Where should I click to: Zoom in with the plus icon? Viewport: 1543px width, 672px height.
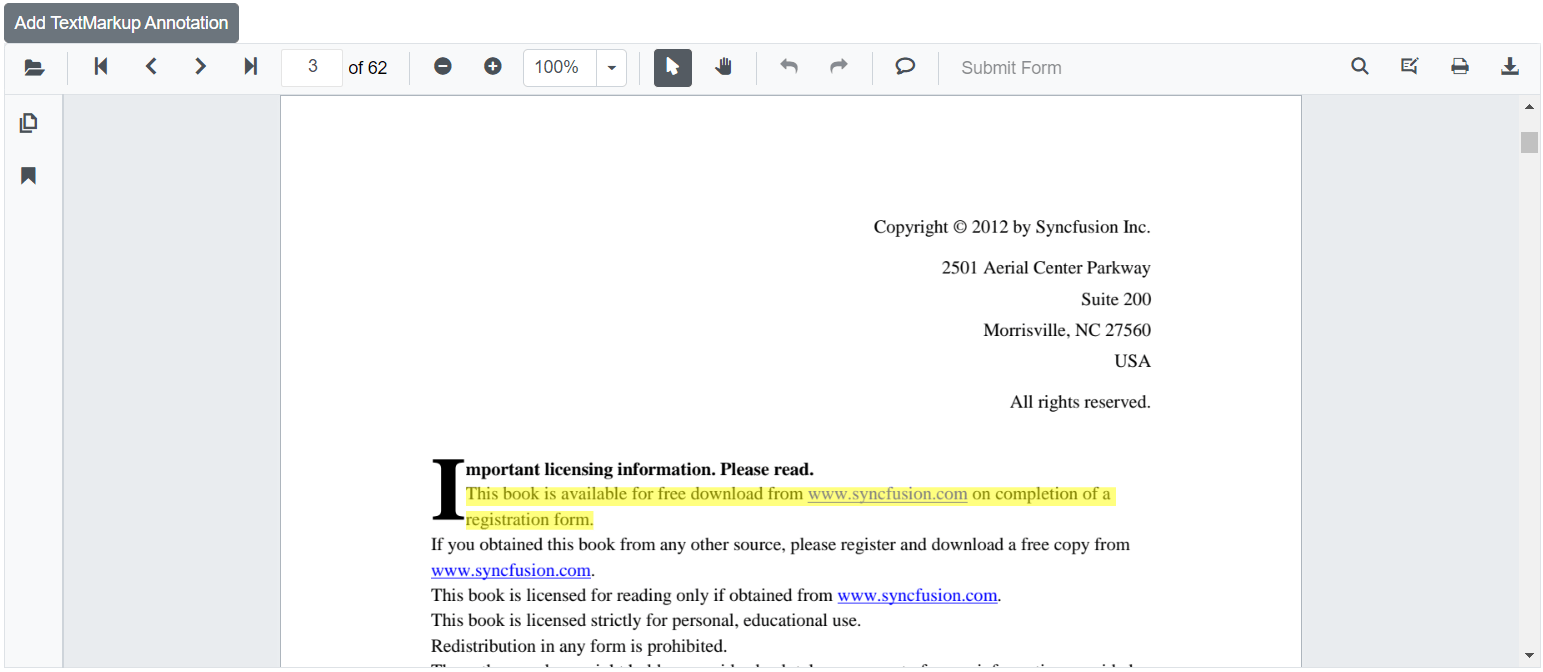coord(493,67)
